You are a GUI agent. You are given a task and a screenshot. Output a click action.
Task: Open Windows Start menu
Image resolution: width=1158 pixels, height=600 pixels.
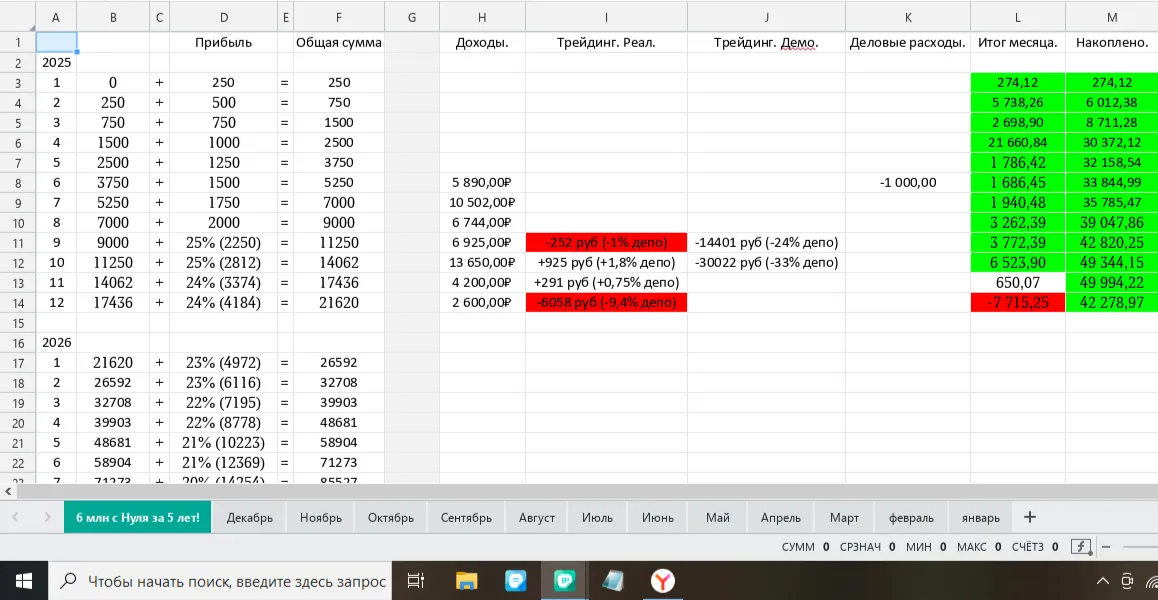point(21,581)
